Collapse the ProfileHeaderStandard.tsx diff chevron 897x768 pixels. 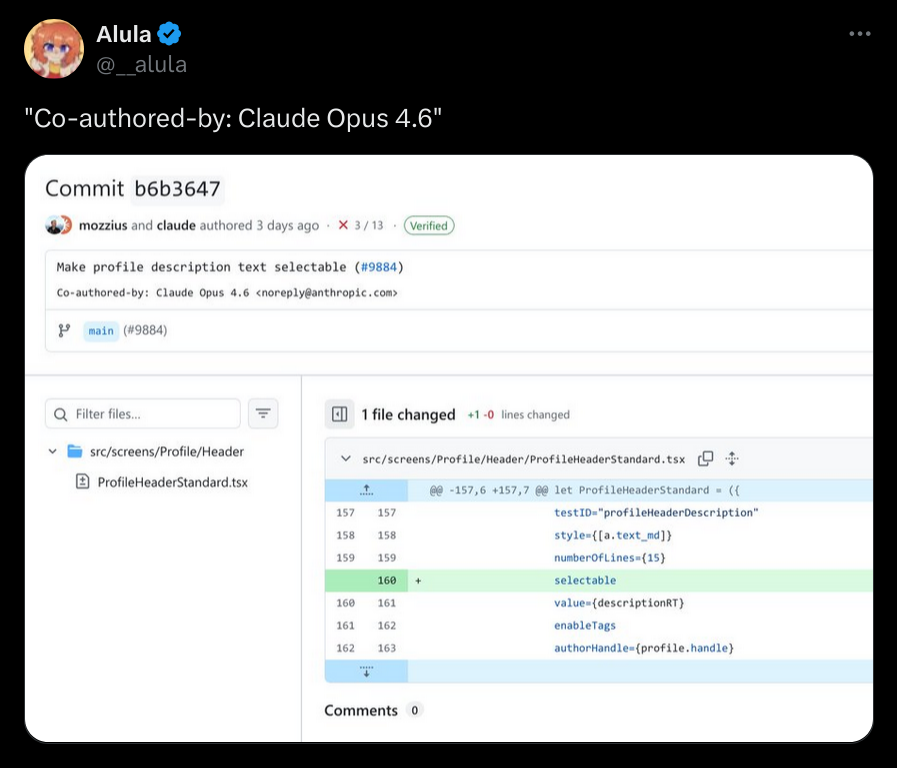[x=346, y=459]
